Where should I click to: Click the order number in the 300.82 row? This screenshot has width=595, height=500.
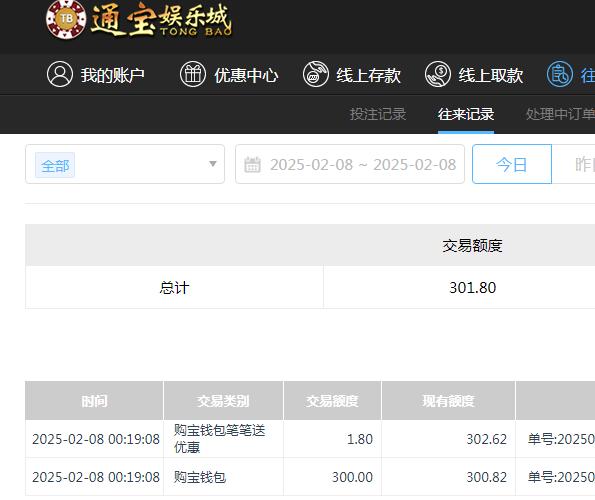pos(561,477)
